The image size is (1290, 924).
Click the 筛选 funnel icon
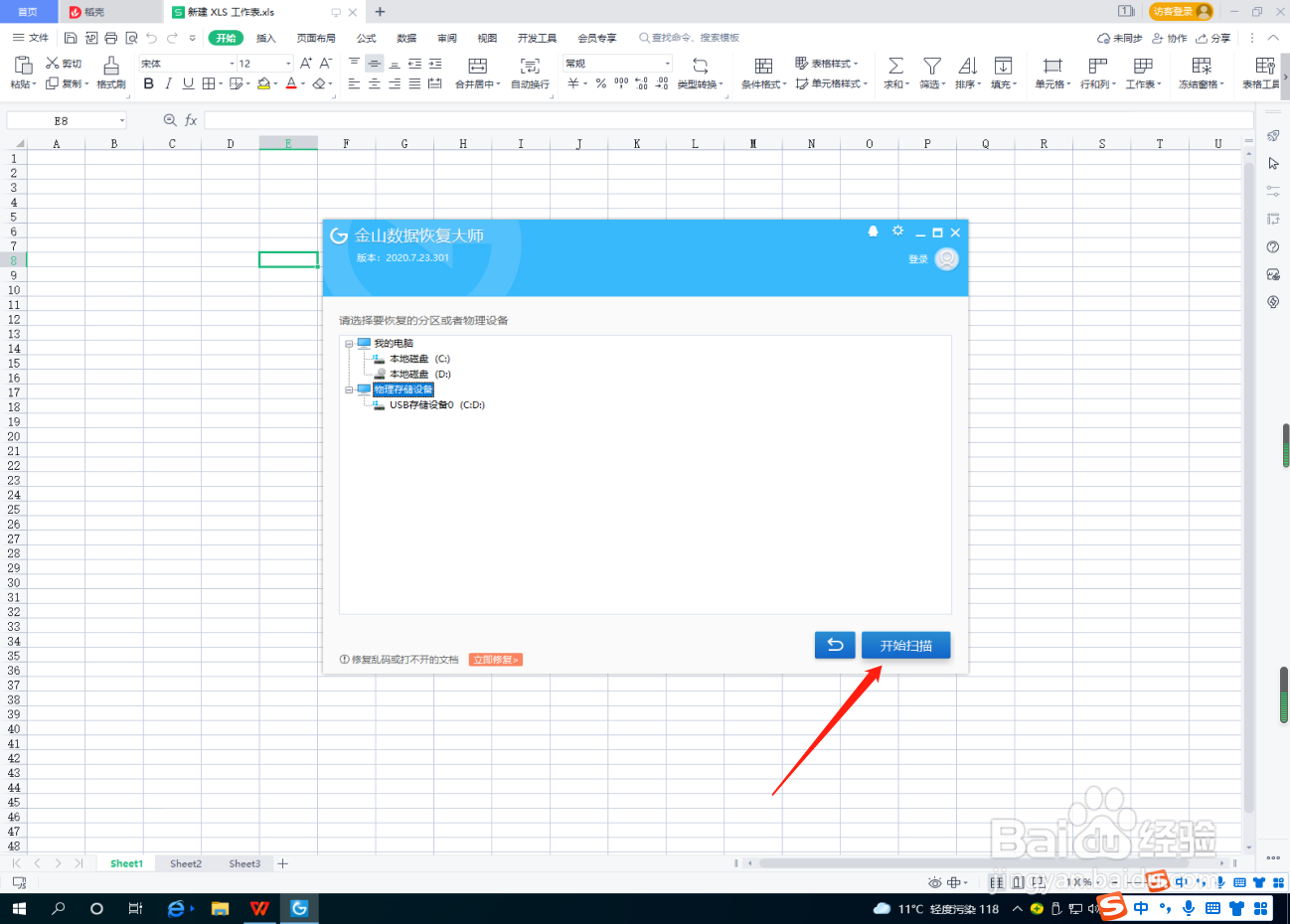931,66
